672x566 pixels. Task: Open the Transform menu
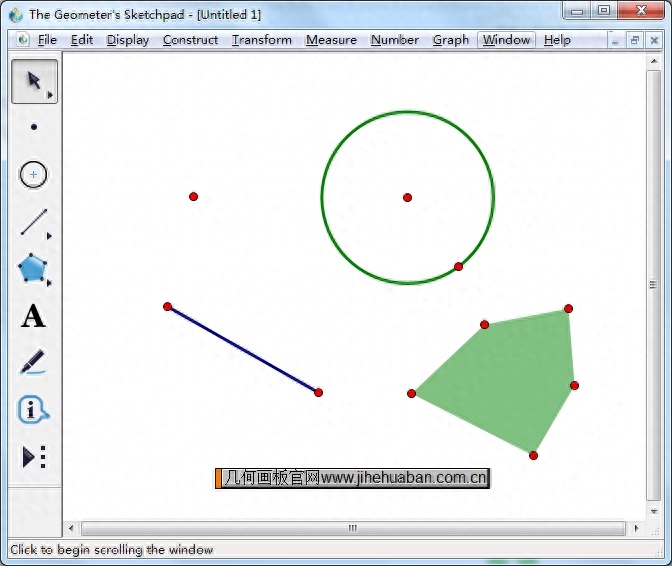coord(262,40)
